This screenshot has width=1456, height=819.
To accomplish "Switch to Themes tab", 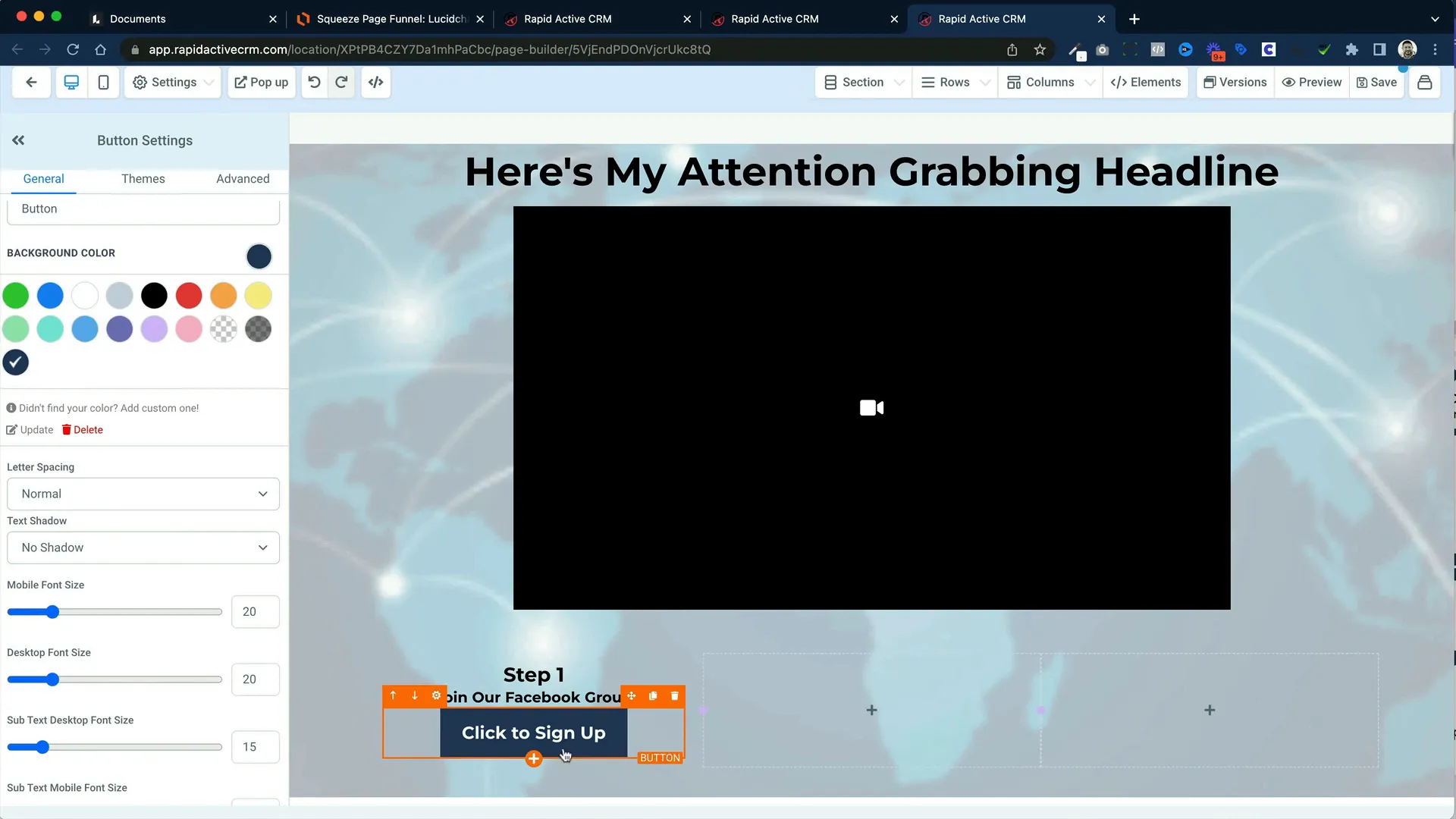I will 143,179.
